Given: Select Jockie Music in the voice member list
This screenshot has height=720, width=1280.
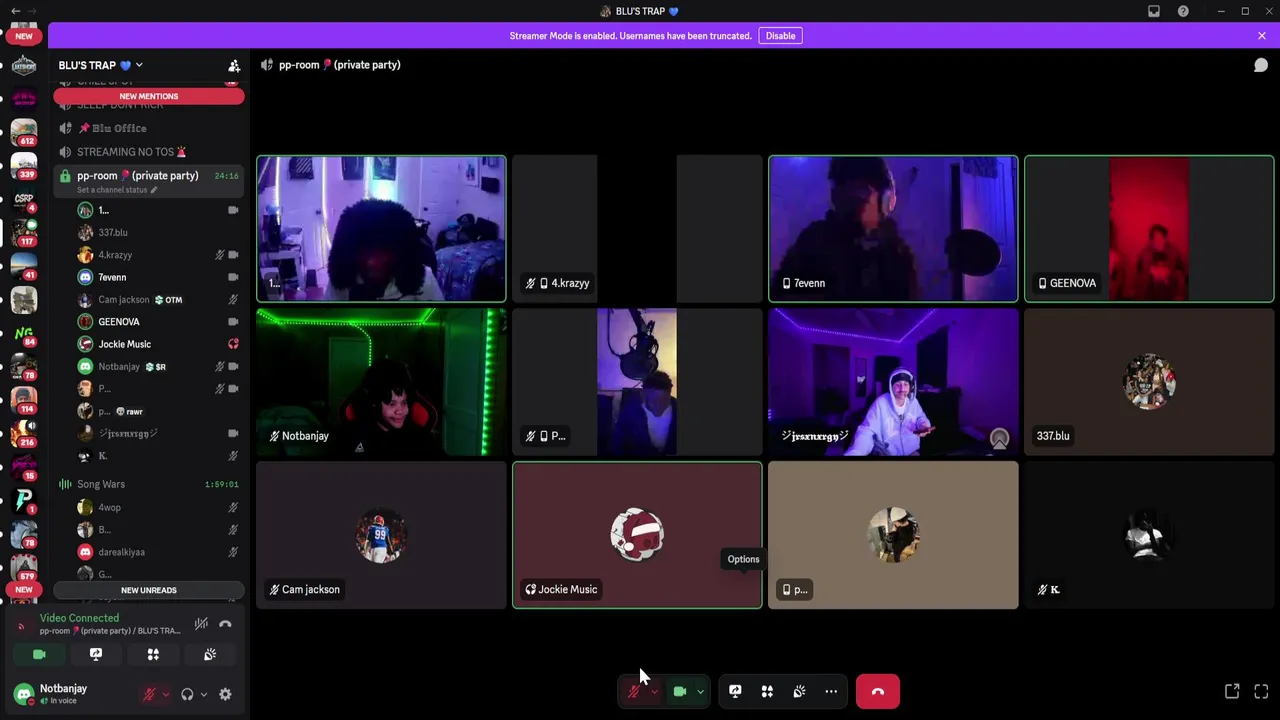Looking at the screenshot, I should click(x=158, y=344).
